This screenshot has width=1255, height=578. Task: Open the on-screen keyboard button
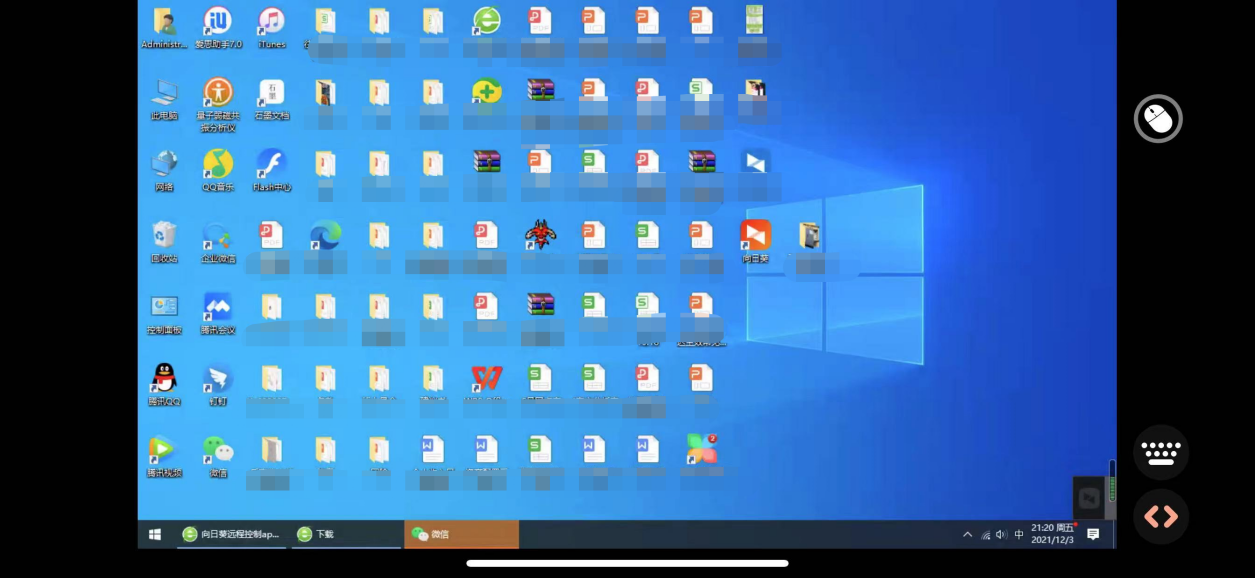1161,452
